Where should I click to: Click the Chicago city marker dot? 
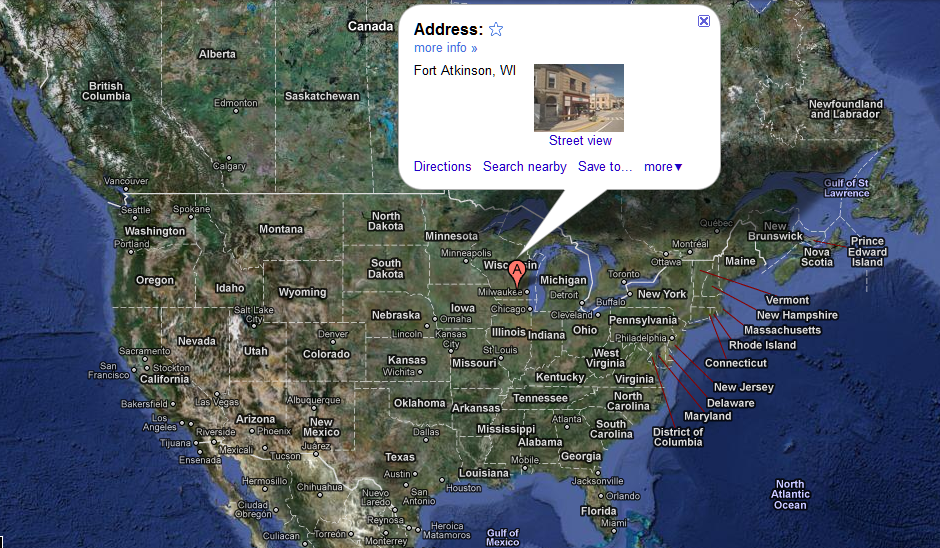(x=530, y=309)
